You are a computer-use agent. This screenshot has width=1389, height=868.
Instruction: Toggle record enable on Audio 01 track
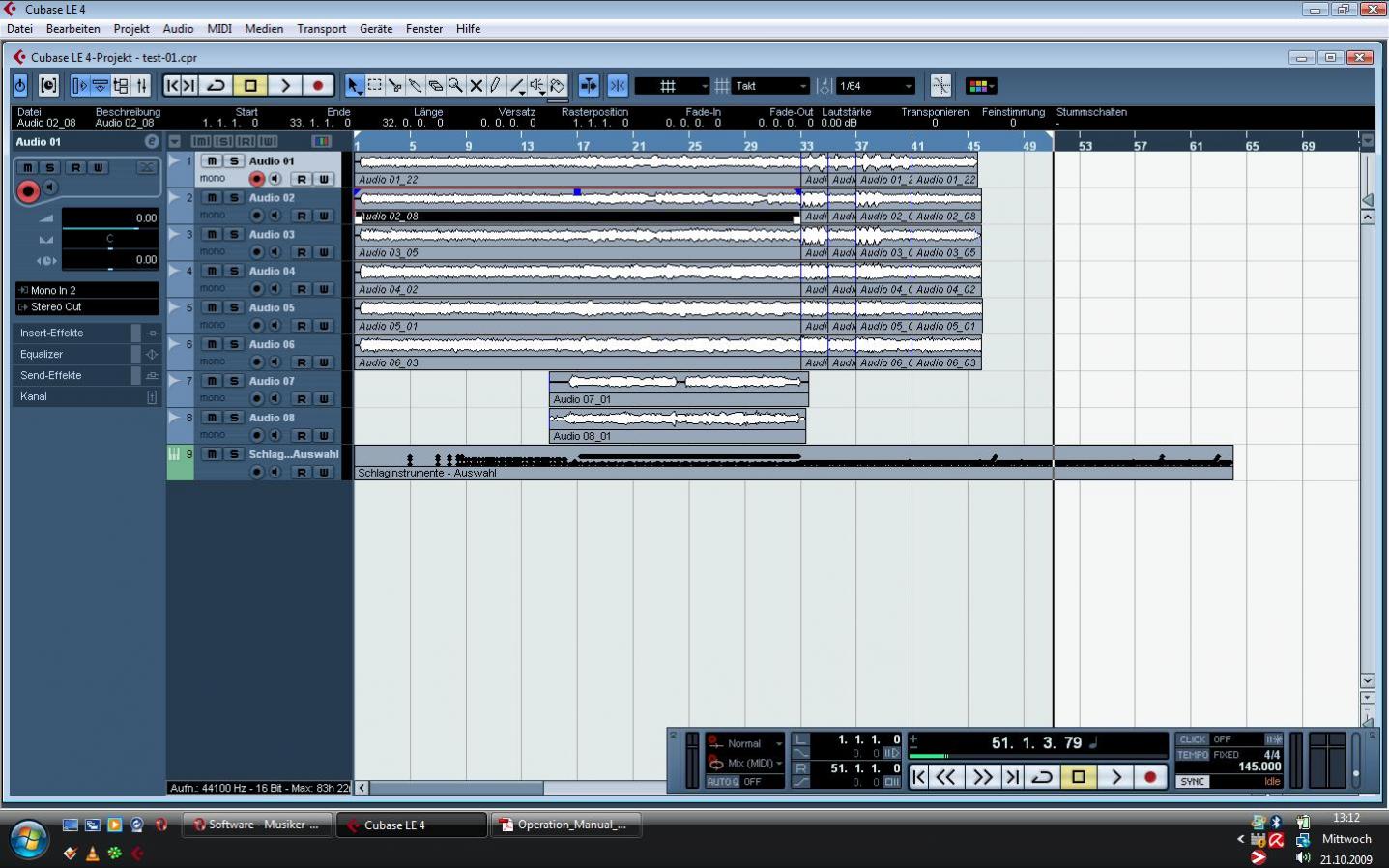[x=256, y=179]
